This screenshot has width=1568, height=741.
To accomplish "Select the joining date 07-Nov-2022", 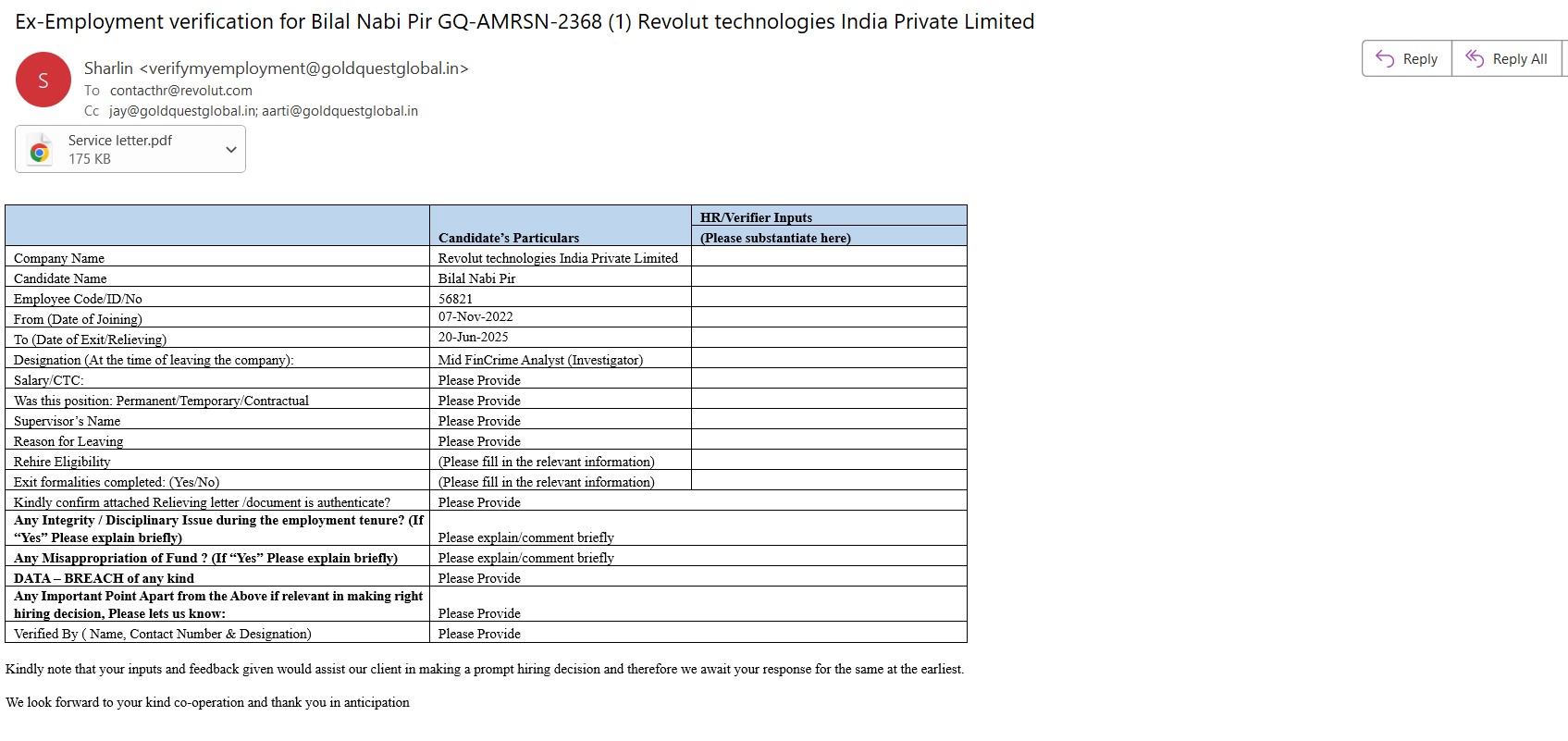I will [475, 316].
